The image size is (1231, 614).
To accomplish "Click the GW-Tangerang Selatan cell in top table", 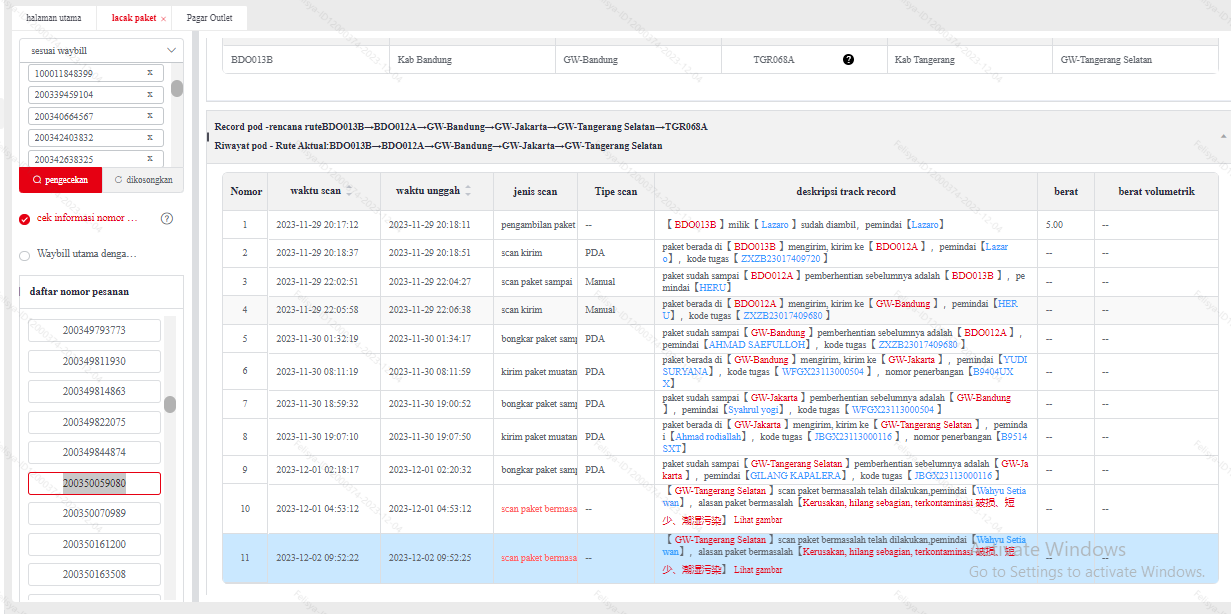I will coord(1134,60).
